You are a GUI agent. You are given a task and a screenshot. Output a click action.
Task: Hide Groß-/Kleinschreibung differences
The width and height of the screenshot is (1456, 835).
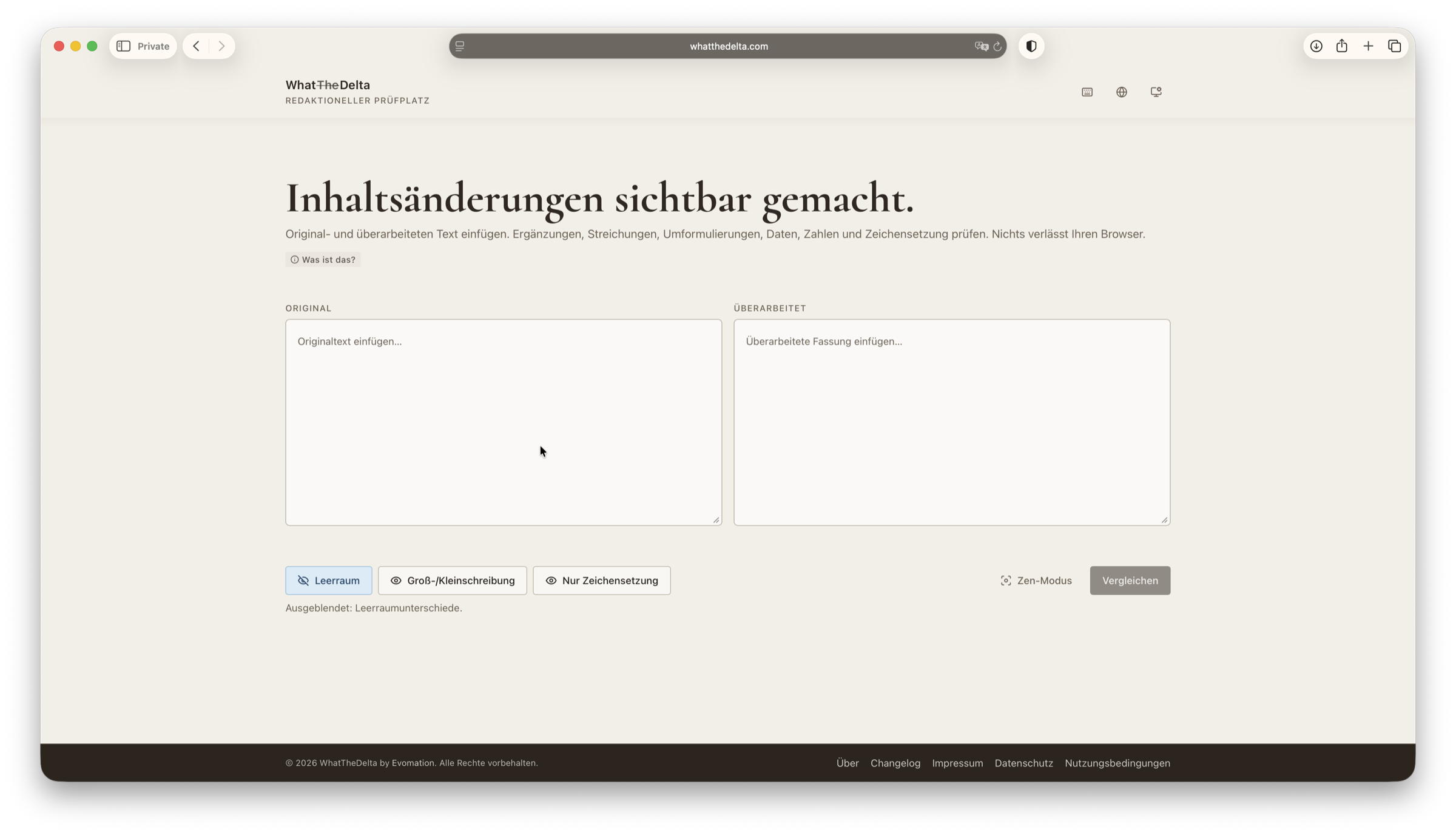[x=452, y=580]
